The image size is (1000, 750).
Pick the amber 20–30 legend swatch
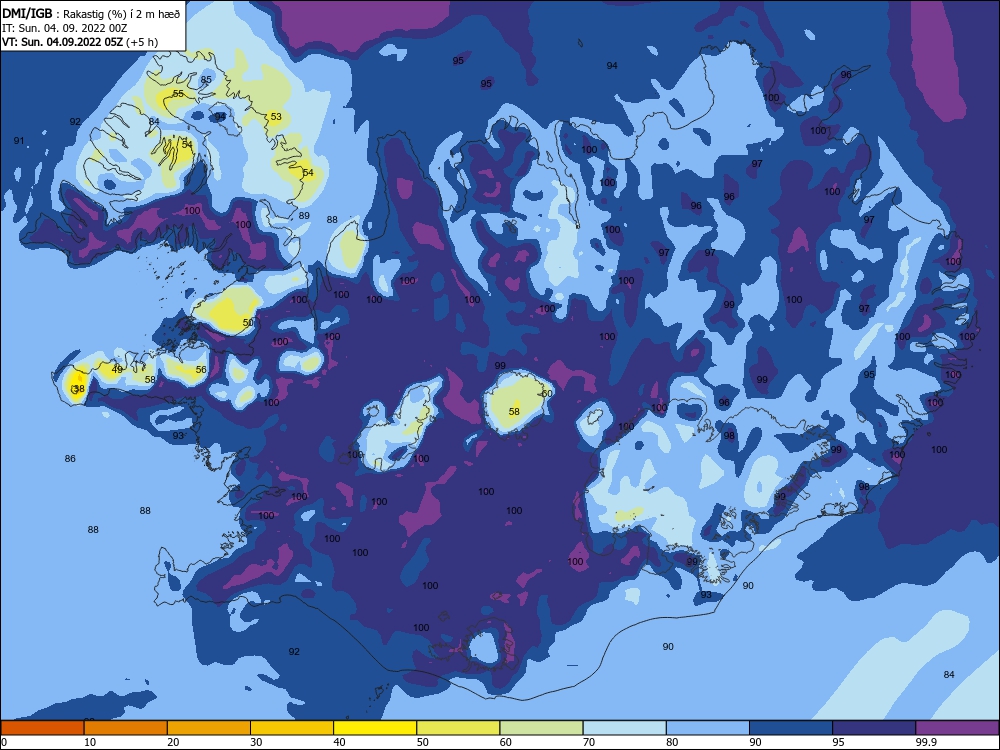coord(209,728)
